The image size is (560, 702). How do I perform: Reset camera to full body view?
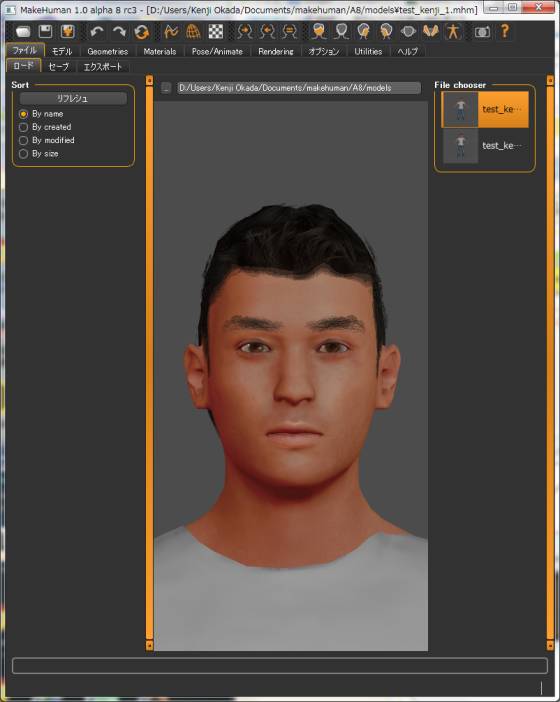click(453, 31)
